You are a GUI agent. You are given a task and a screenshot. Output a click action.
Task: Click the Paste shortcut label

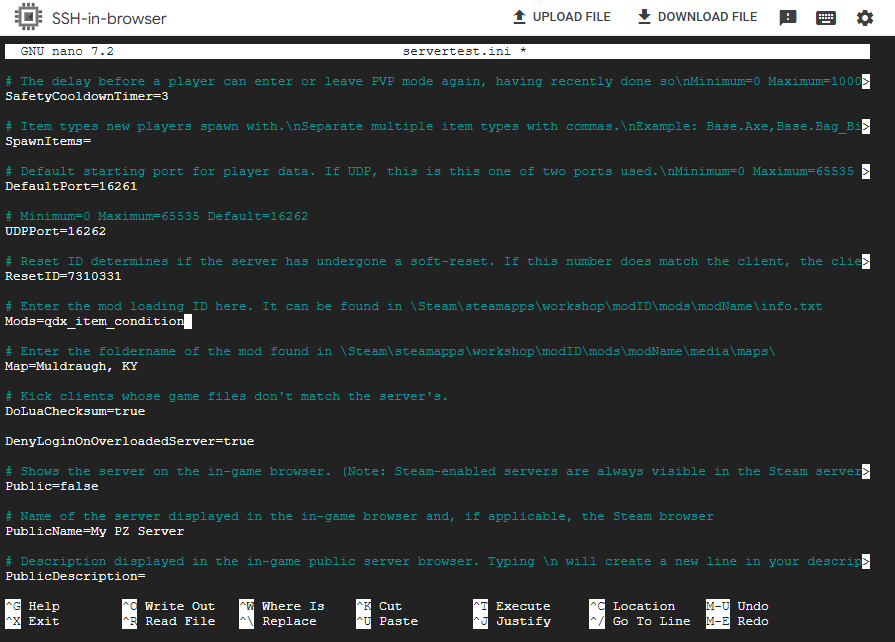point(398,621)
